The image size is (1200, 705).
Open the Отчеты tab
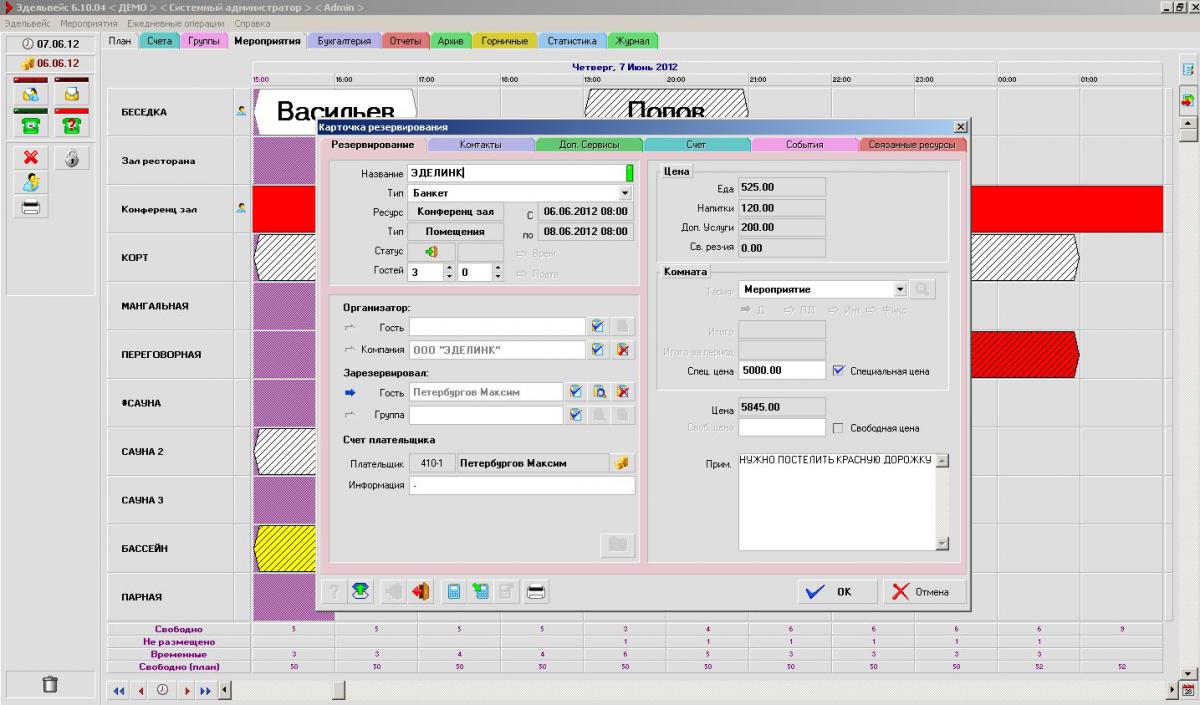click(405, 41)
